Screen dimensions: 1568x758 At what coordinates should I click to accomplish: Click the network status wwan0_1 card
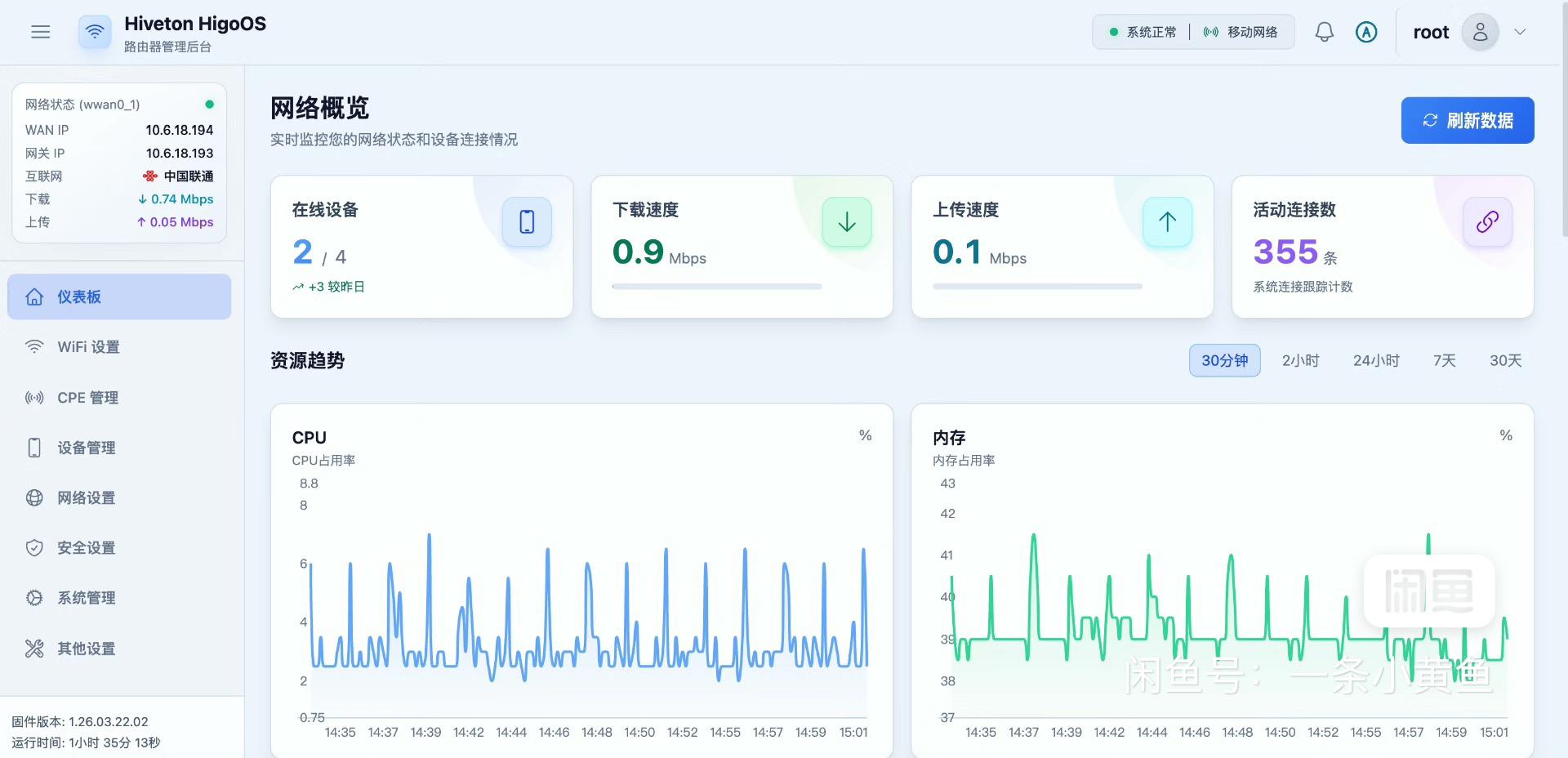[x=119, y=163]
